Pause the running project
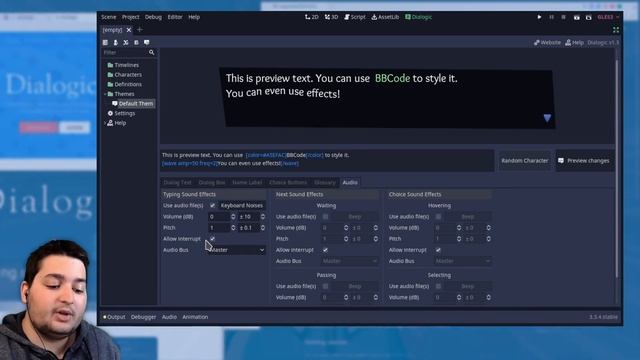This screenshot has width=640, height=360. tap(551, 17)
